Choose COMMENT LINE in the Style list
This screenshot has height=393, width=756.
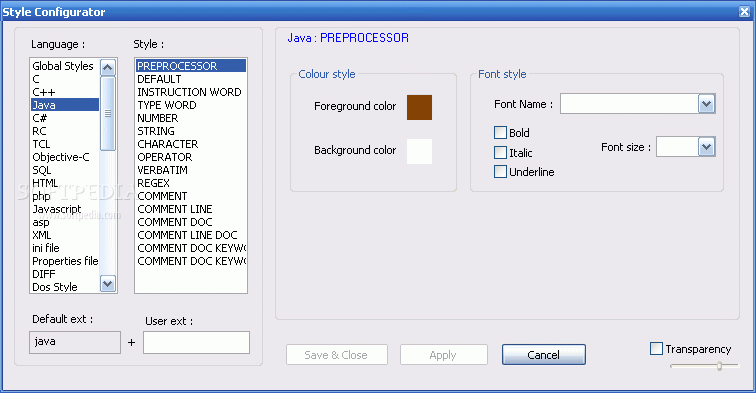pyautogui.click(x=175, y=209)
